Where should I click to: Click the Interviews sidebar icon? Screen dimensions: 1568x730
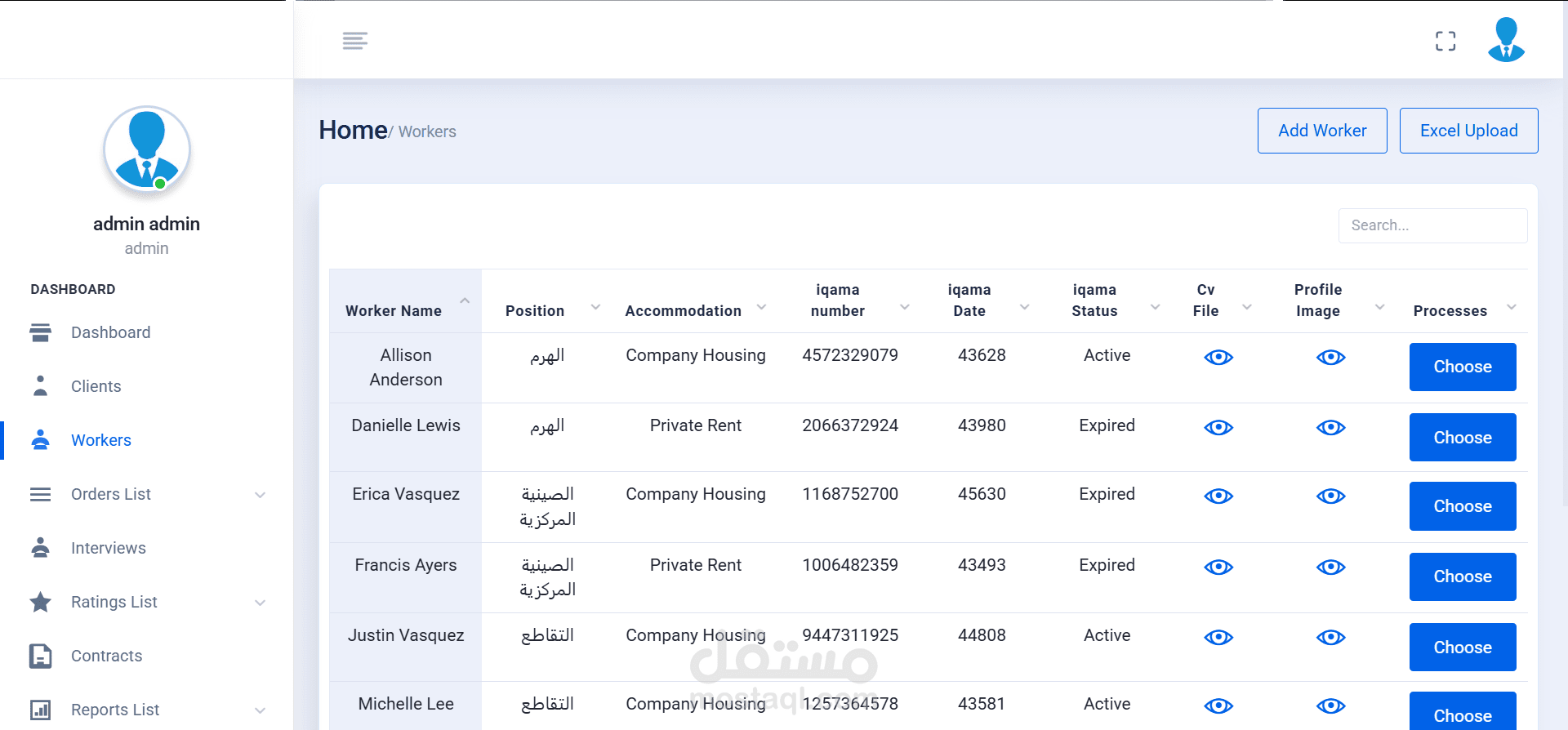[x=40, y=548]
